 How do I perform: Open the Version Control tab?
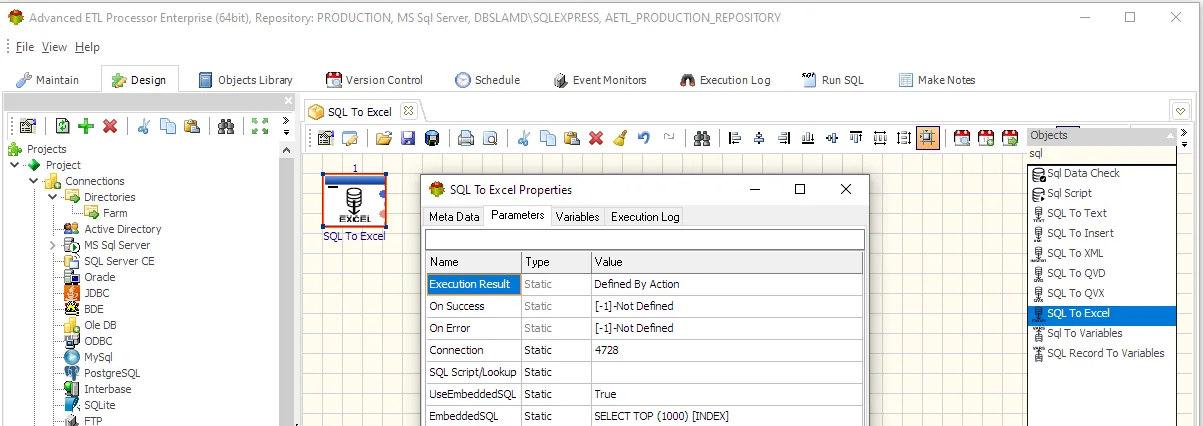[375, 80]
